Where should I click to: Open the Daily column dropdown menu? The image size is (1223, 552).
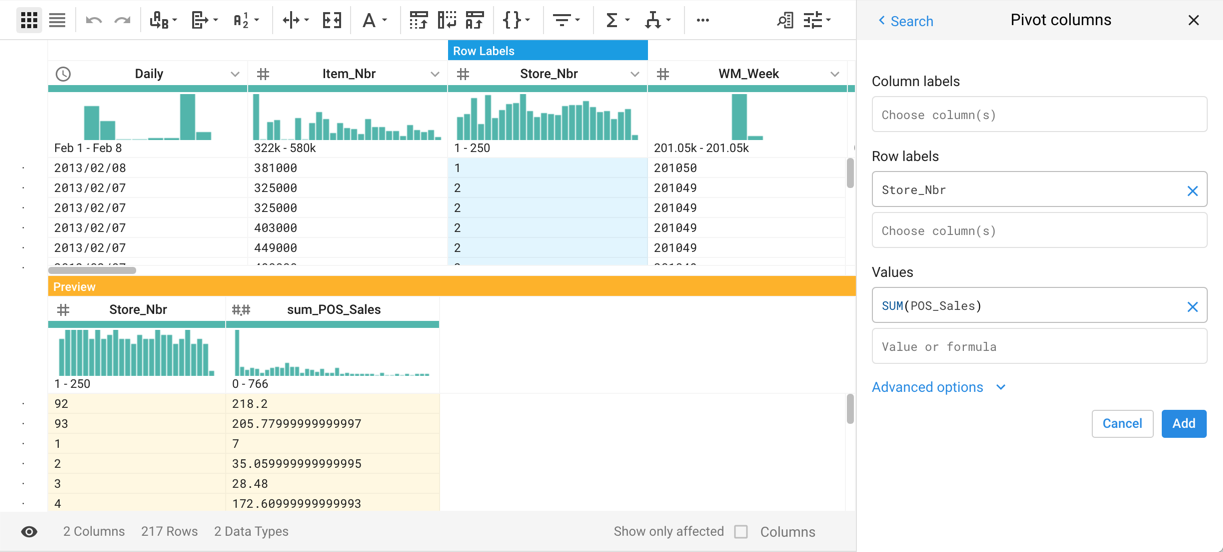pyautogui.click(x=235, y=74)
